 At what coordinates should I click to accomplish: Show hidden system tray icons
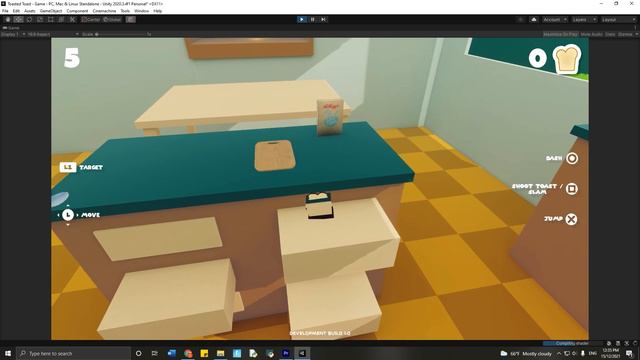(559, 353)
